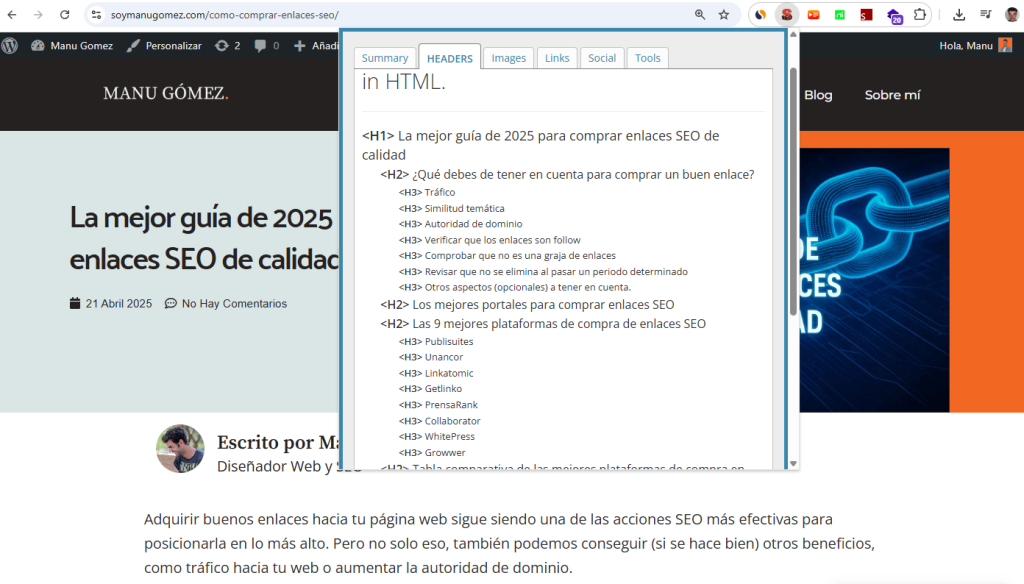
Task: Select the Links tab in the popup
Action: pyautogui.click(x=557, y=57)
